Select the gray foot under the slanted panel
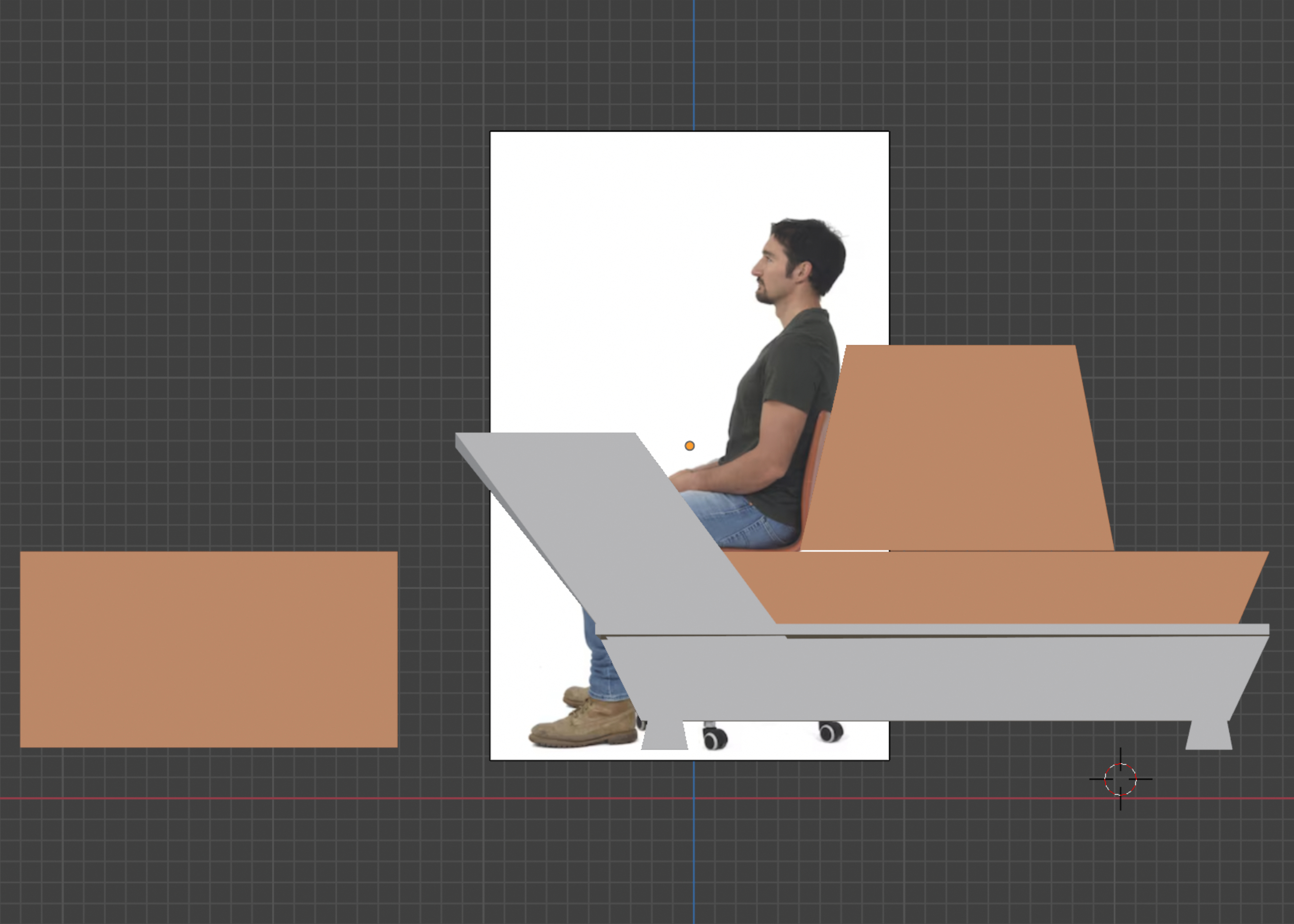 tap(665, 735)
